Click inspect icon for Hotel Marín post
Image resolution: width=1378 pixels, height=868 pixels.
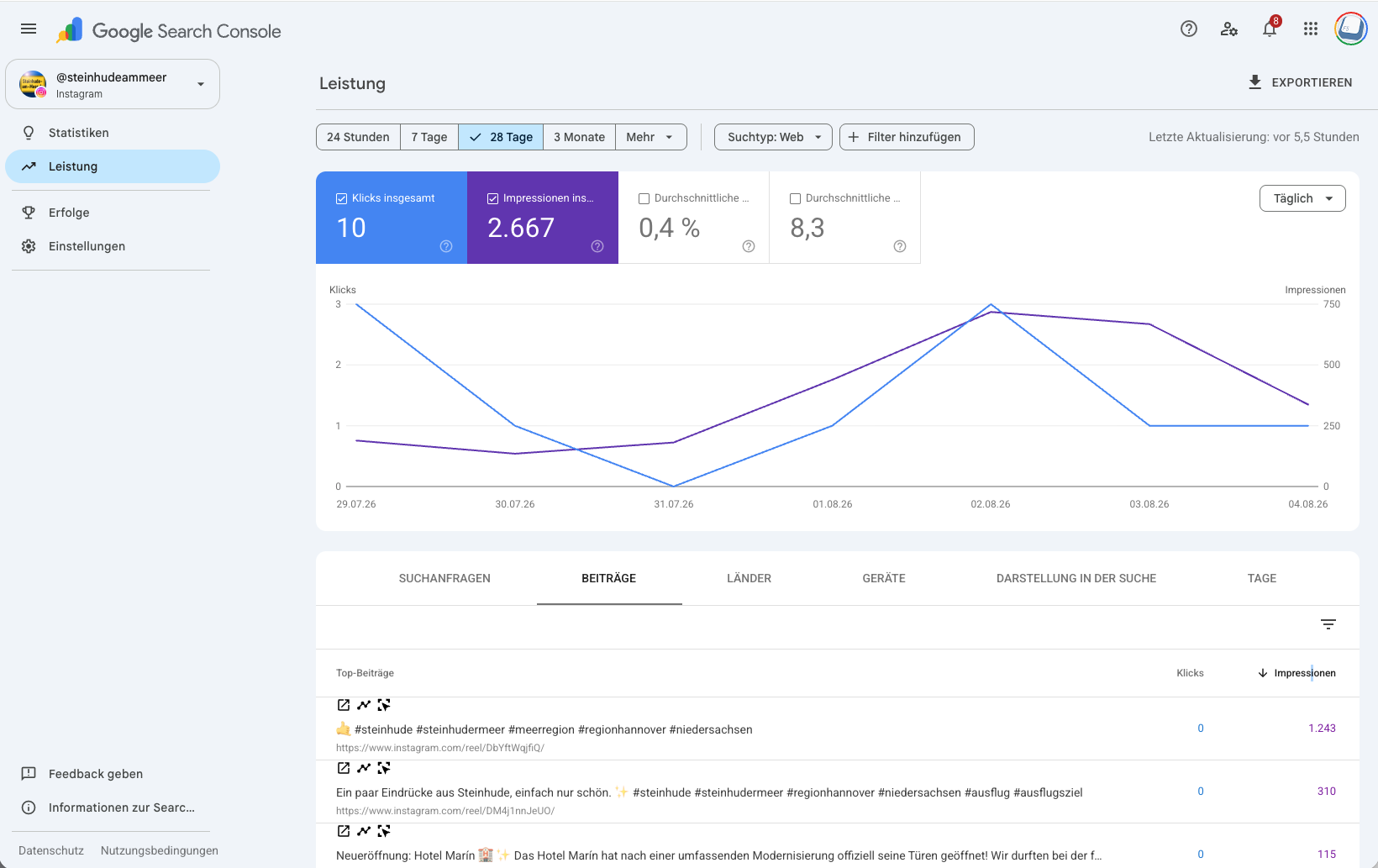tap(384, 831)
